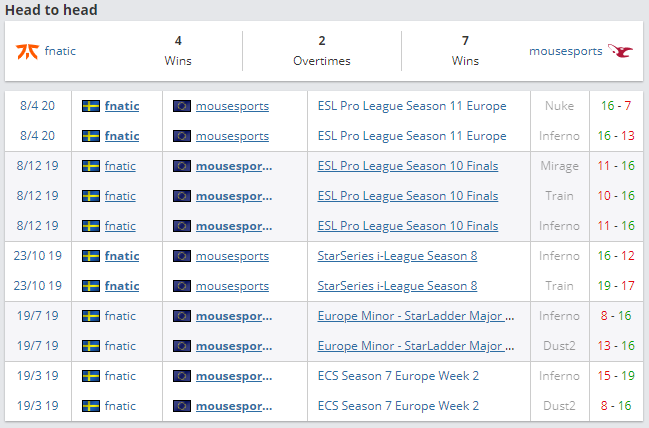
Task: Click EU flag in the Nuke match row
Action: pos(182,106)
